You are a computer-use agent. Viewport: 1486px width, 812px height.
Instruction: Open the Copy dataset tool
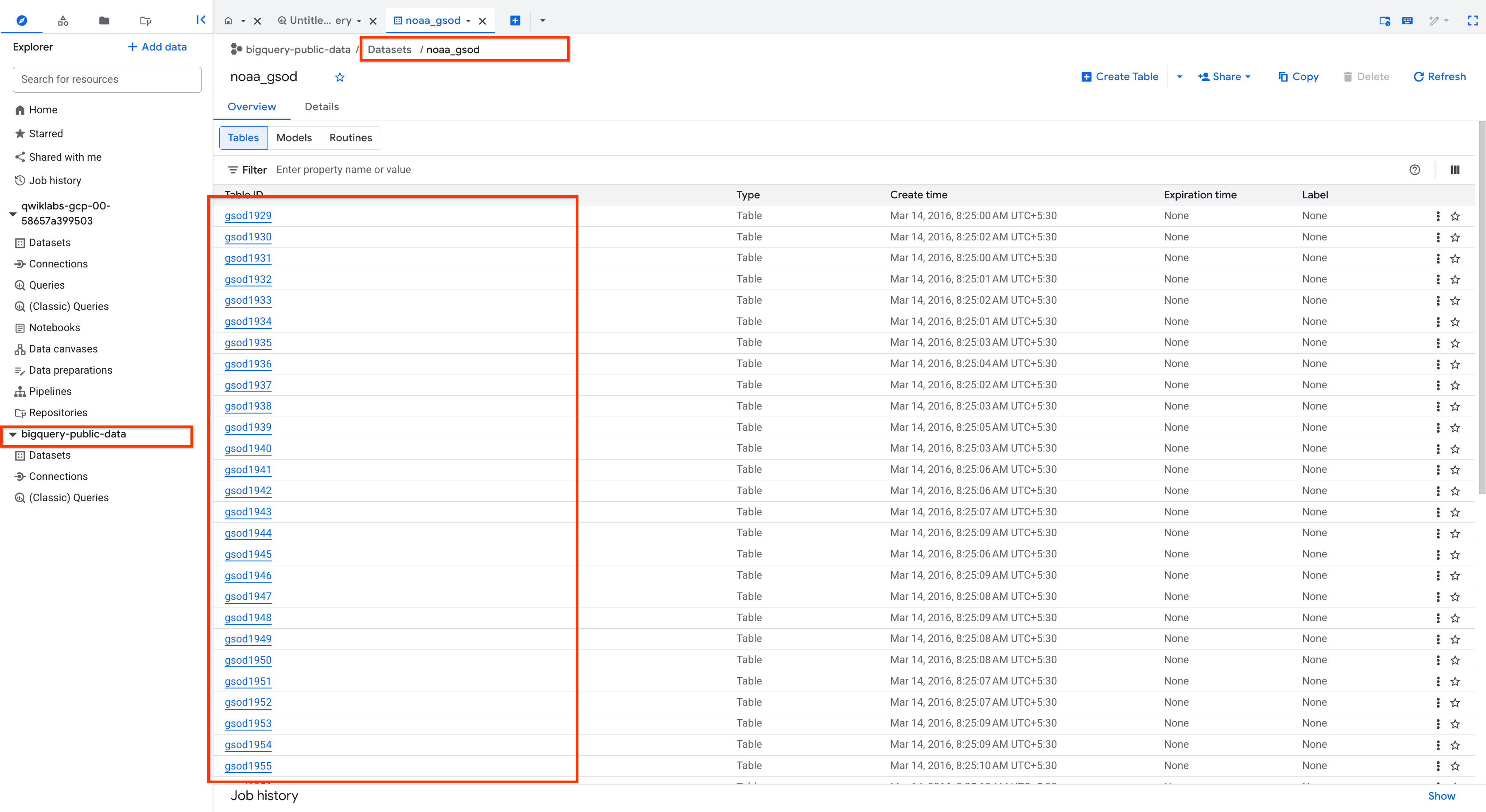point(1299,76)
